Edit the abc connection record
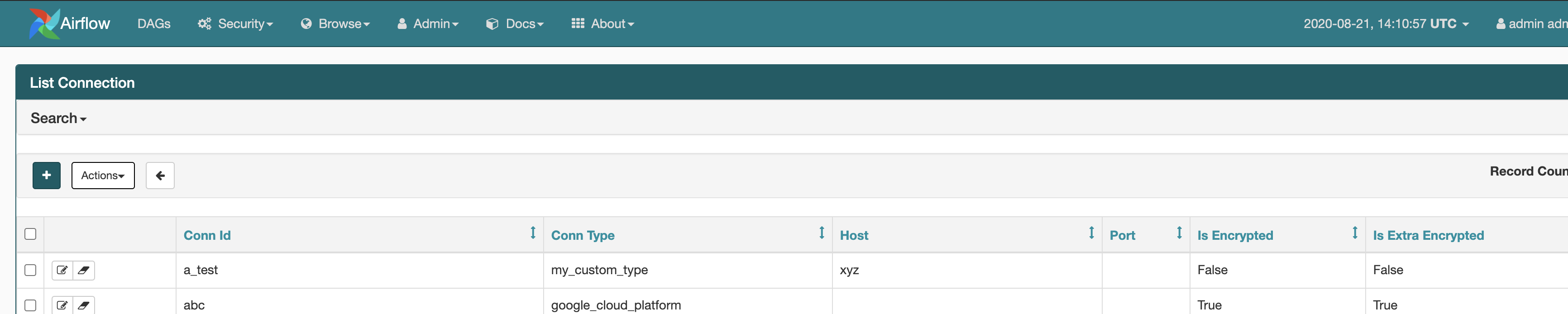The height and width of the screenshot is (314, 1568). (x=62, y=305)
